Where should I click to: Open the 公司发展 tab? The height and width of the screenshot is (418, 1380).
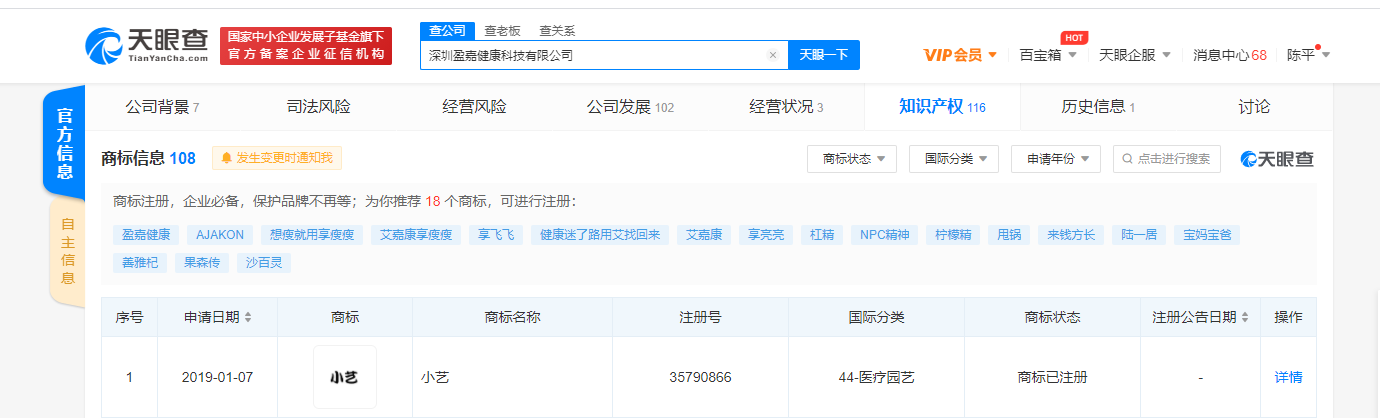click(631, 107)
